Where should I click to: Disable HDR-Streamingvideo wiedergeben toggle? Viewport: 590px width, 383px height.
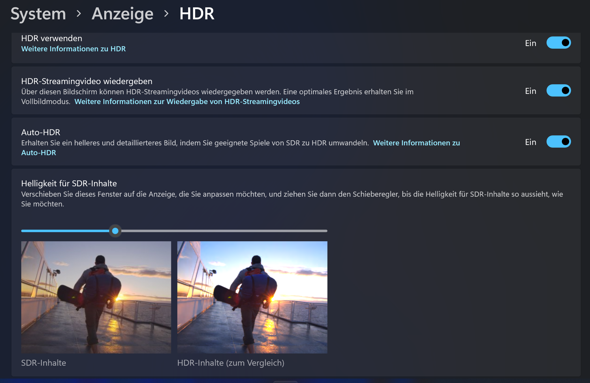pyautogui.click(x=559, y=91)
